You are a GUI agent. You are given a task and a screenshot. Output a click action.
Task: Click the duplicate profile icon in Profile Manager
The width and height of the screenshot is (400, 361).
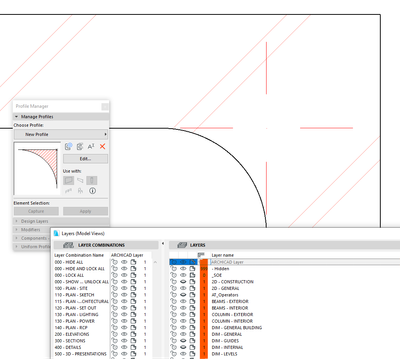pyautogui.click(x=69, y=146)
